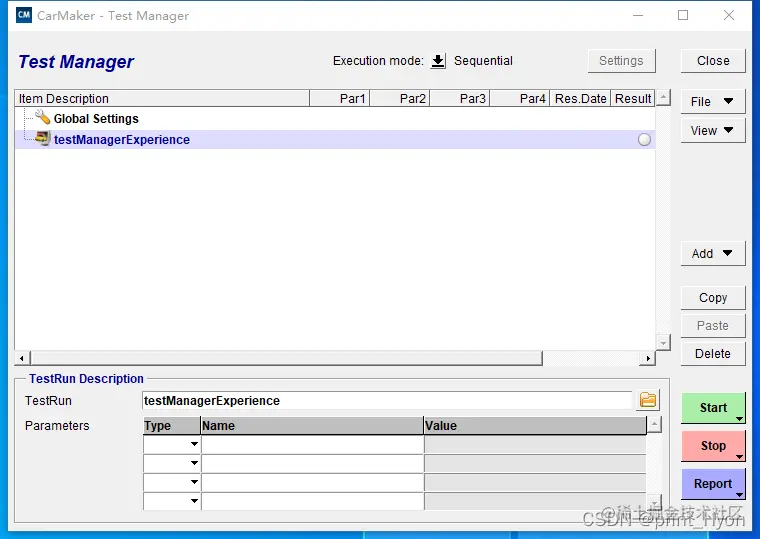Open the Report button's corner dropdown arrow
760x539 pixels.
pyautogui.click(x=739, y=494)
